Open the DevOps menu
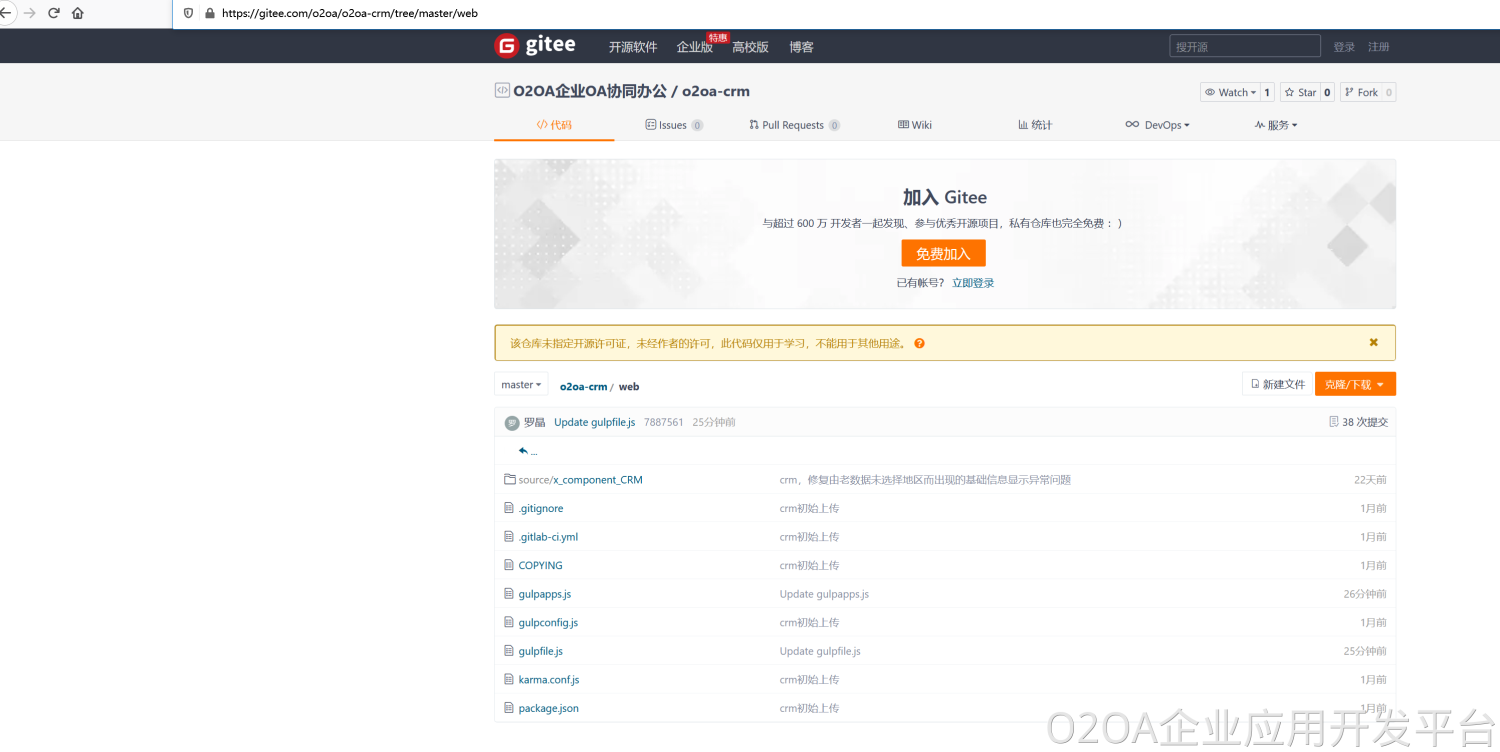 (x=1157, y=125)
